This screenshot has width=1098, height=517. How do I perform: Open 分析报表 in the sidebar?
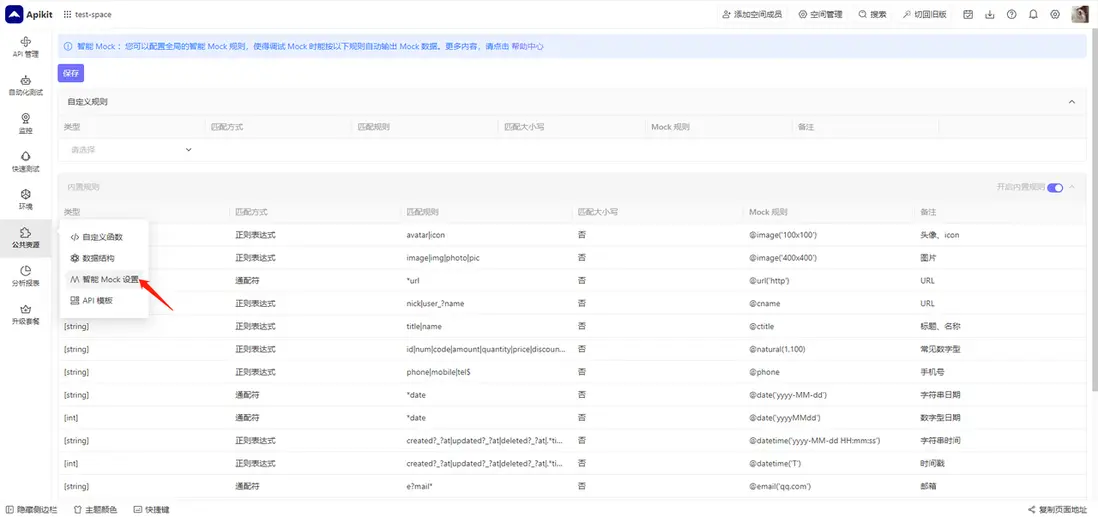pyautogui.click(x=25, y=275)
